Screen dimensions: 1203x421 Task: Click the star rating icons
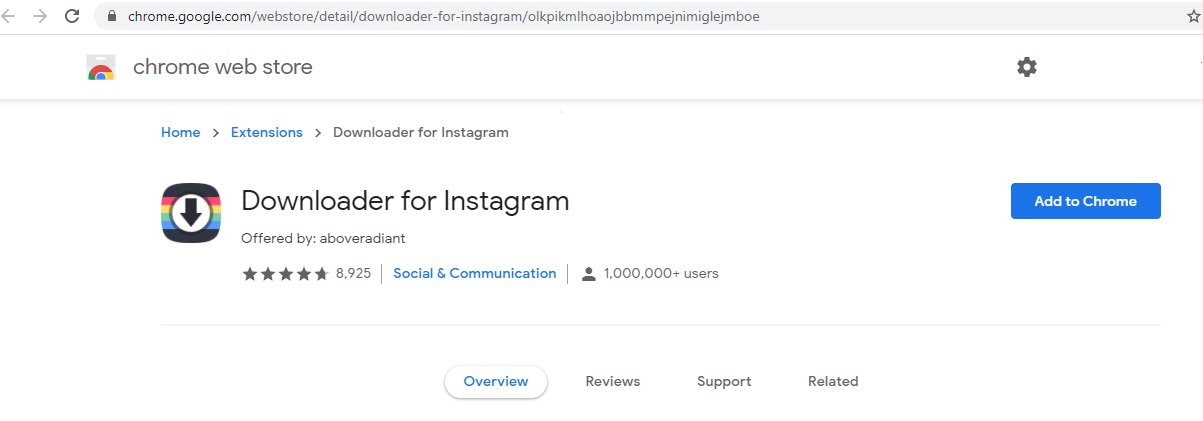[285, 274]
